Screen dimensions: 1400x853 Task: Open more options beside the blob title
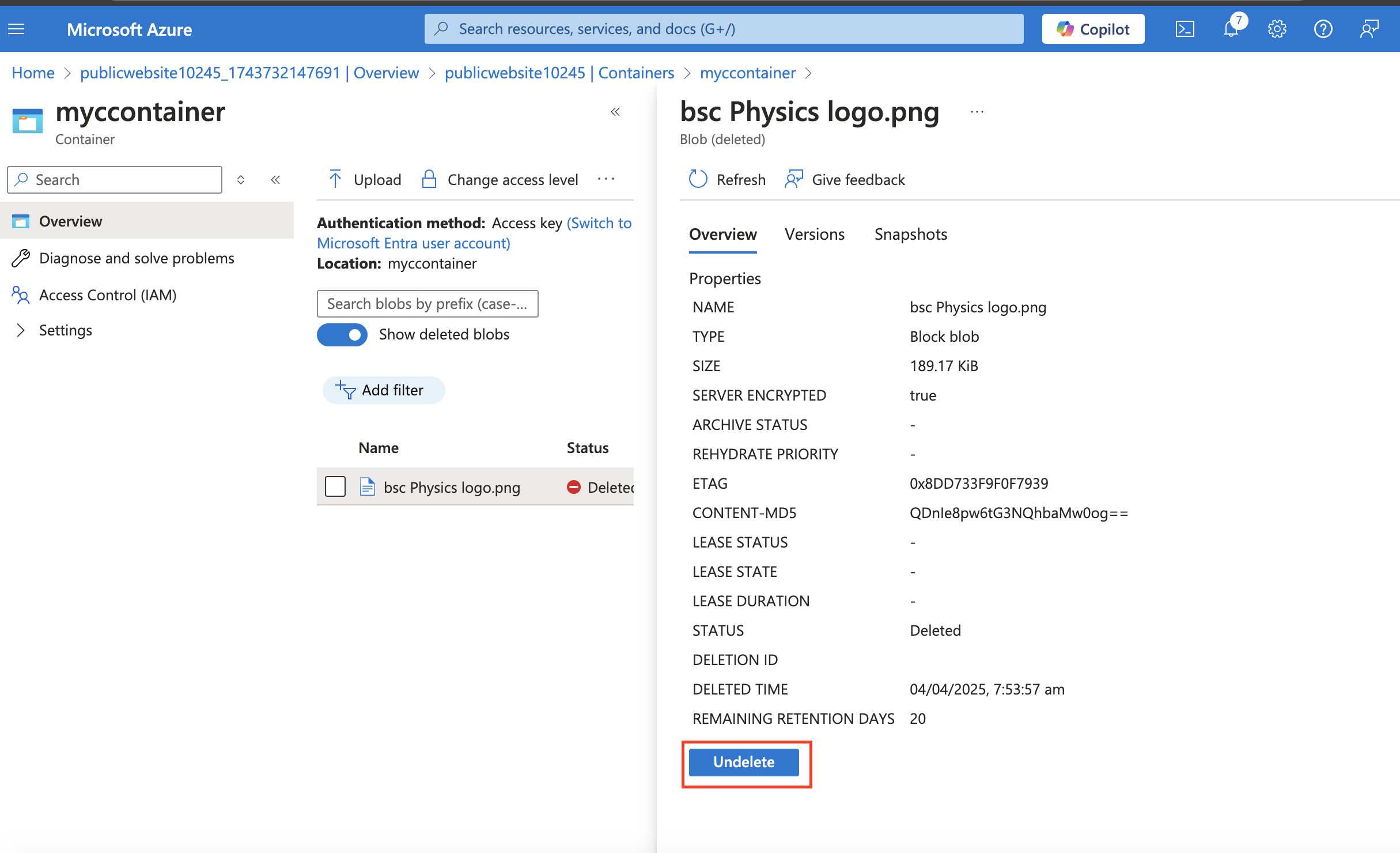click(977, 112)
